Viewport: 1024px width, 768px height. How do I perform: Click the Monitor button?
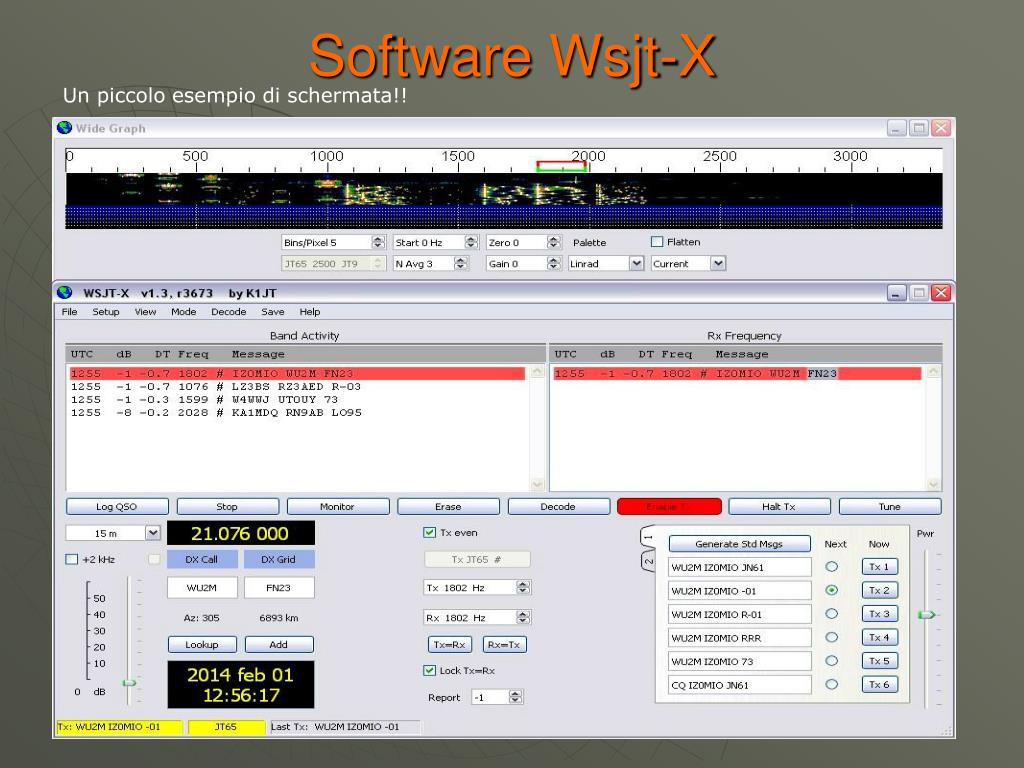338,506
